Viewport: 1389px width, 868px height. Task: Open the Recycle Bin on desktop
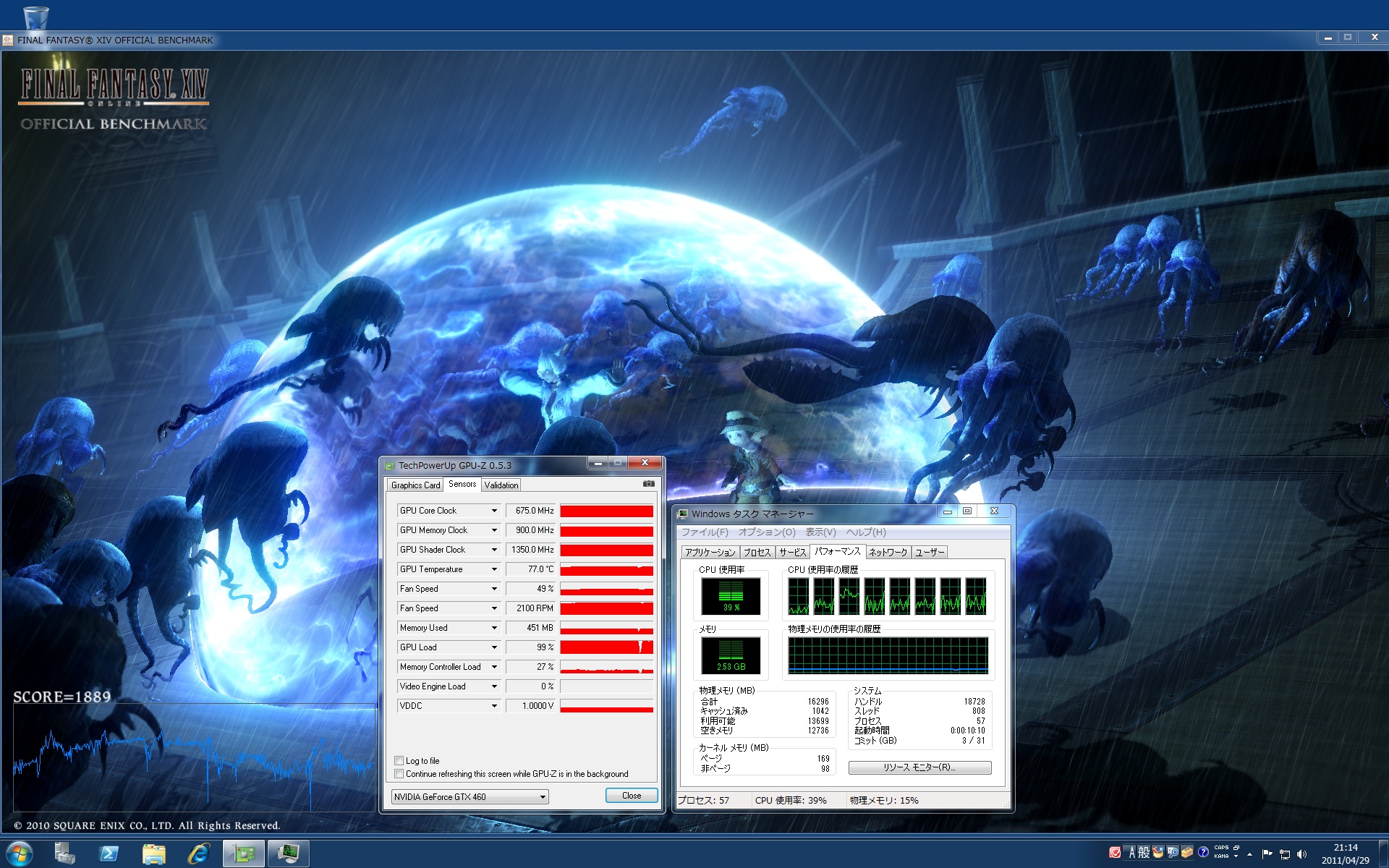pyautogui.click(x=35, y=16)
